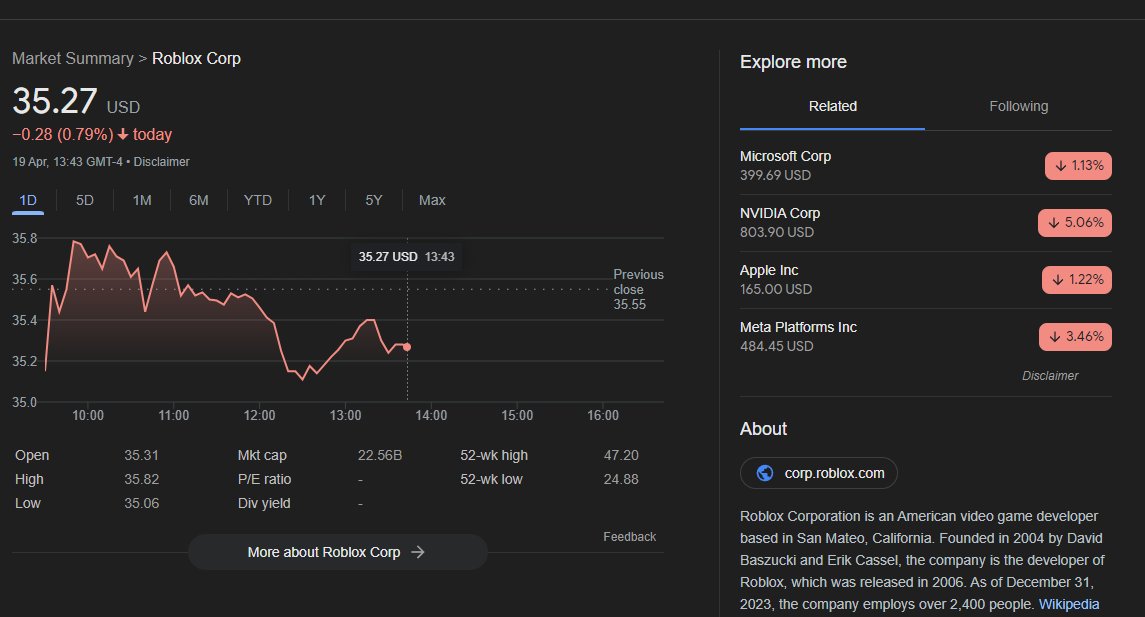Click the Mkt cap value 22.56B

[380, 456]
